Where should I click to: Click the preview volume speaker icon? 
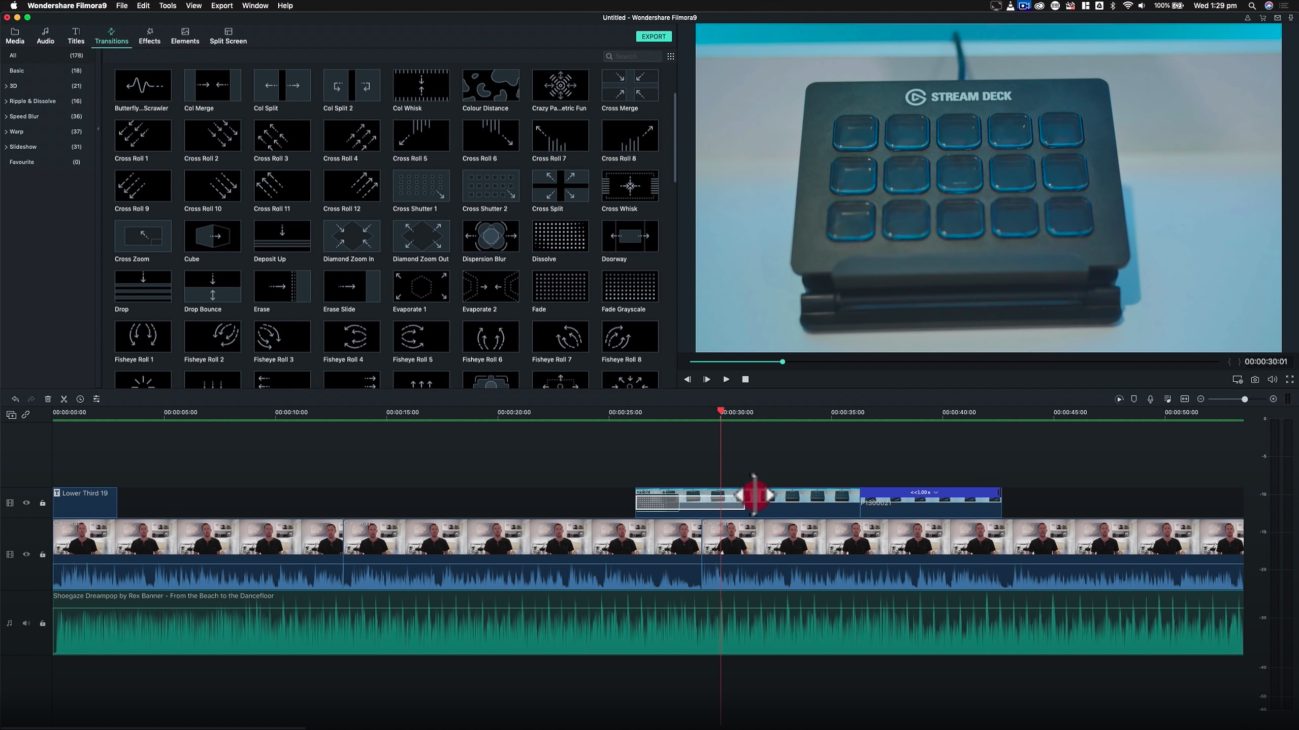point(1272,379)
